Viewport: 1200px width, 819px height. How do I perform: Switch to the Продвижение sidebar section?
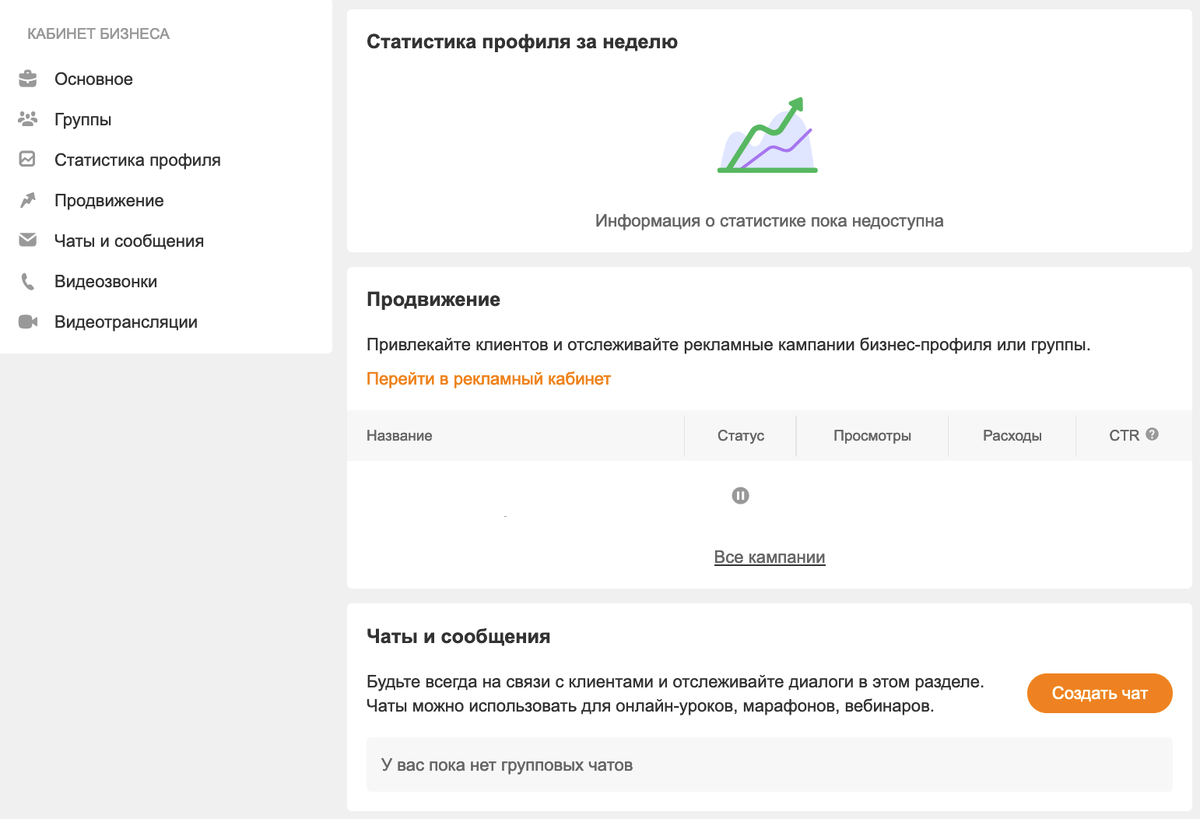tap(110, 200)
